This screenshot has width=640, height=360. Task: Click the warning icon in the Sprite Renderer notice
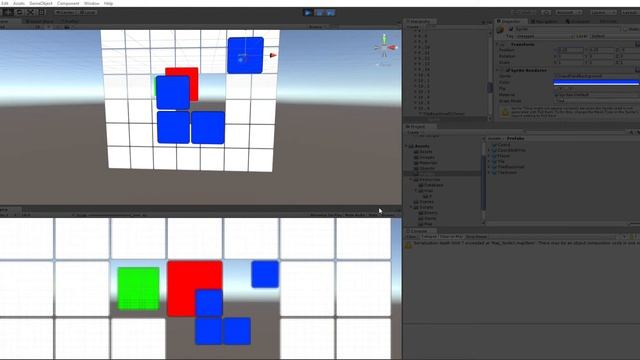pyautogui.click(x=505, y=112)
